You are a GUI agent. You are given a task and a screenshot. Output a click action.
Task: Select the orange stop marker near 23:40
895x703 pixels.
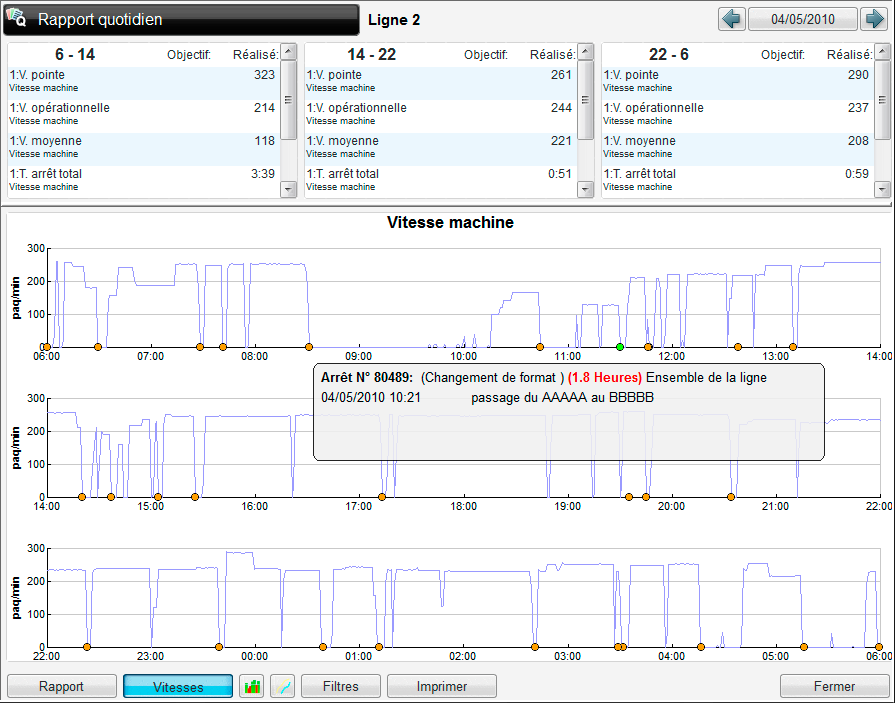click(219, 647)
